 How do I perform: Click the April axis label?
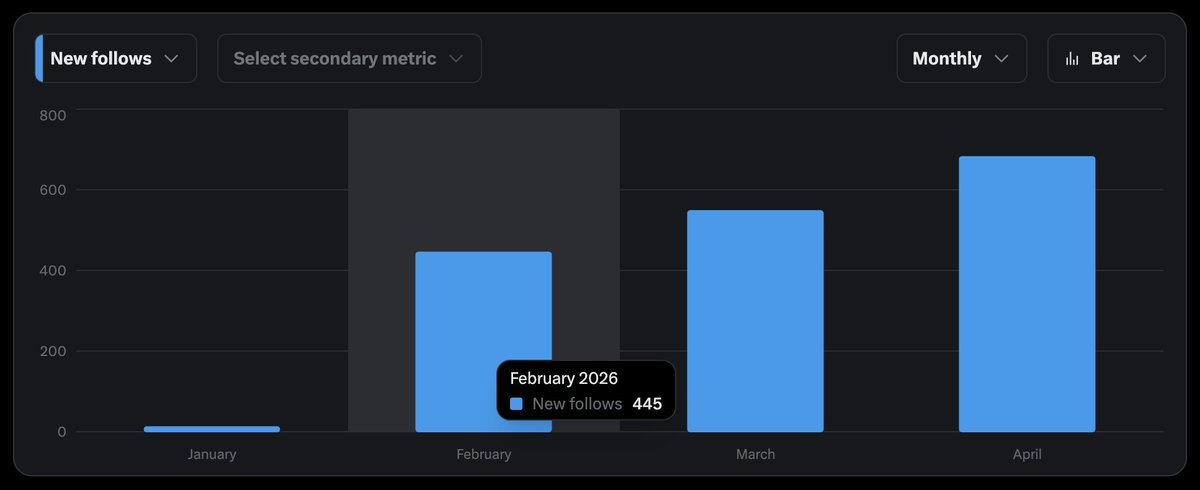point(1027,454)
